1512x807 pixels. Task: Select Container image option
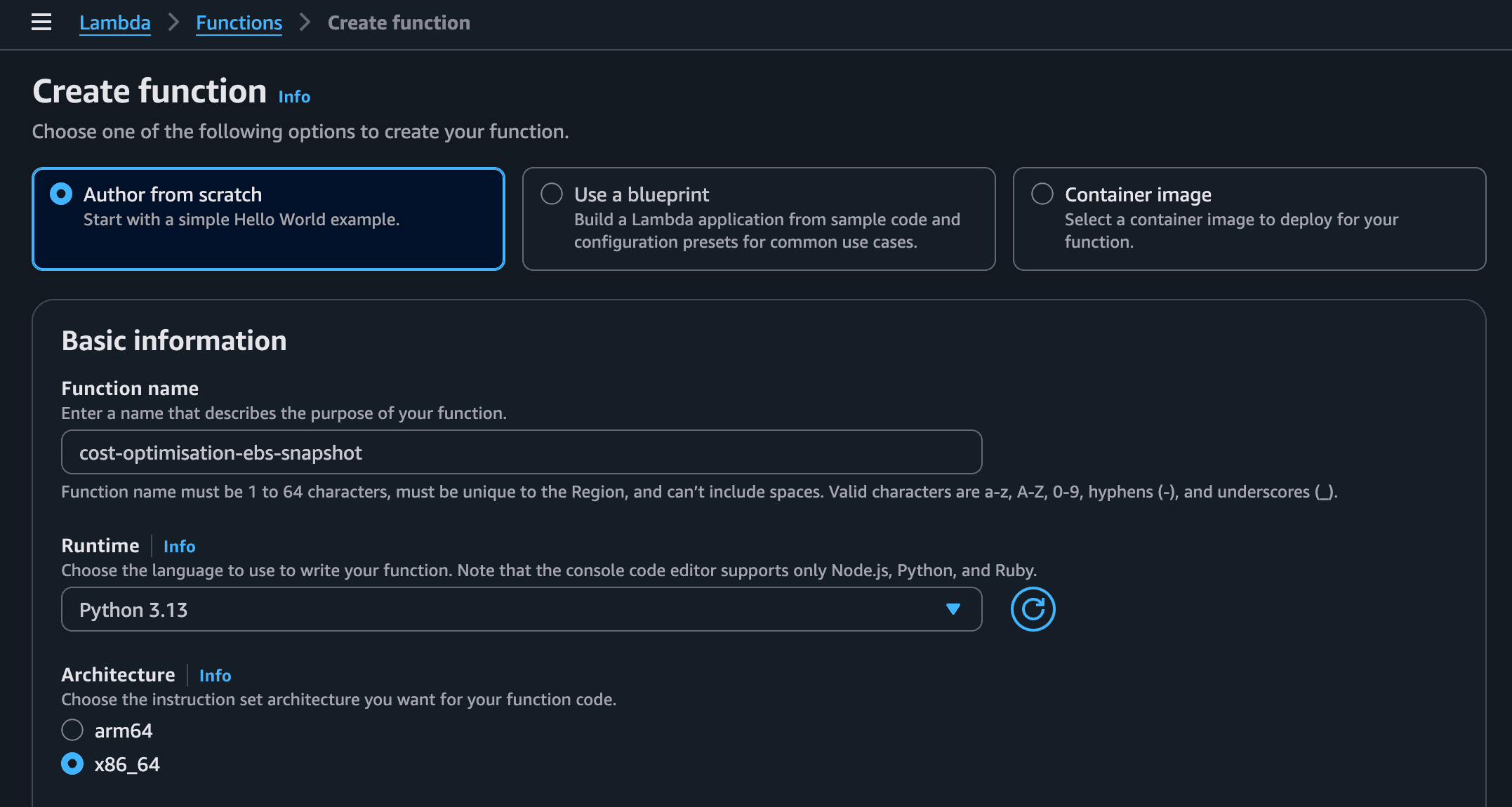[1042, 194]
